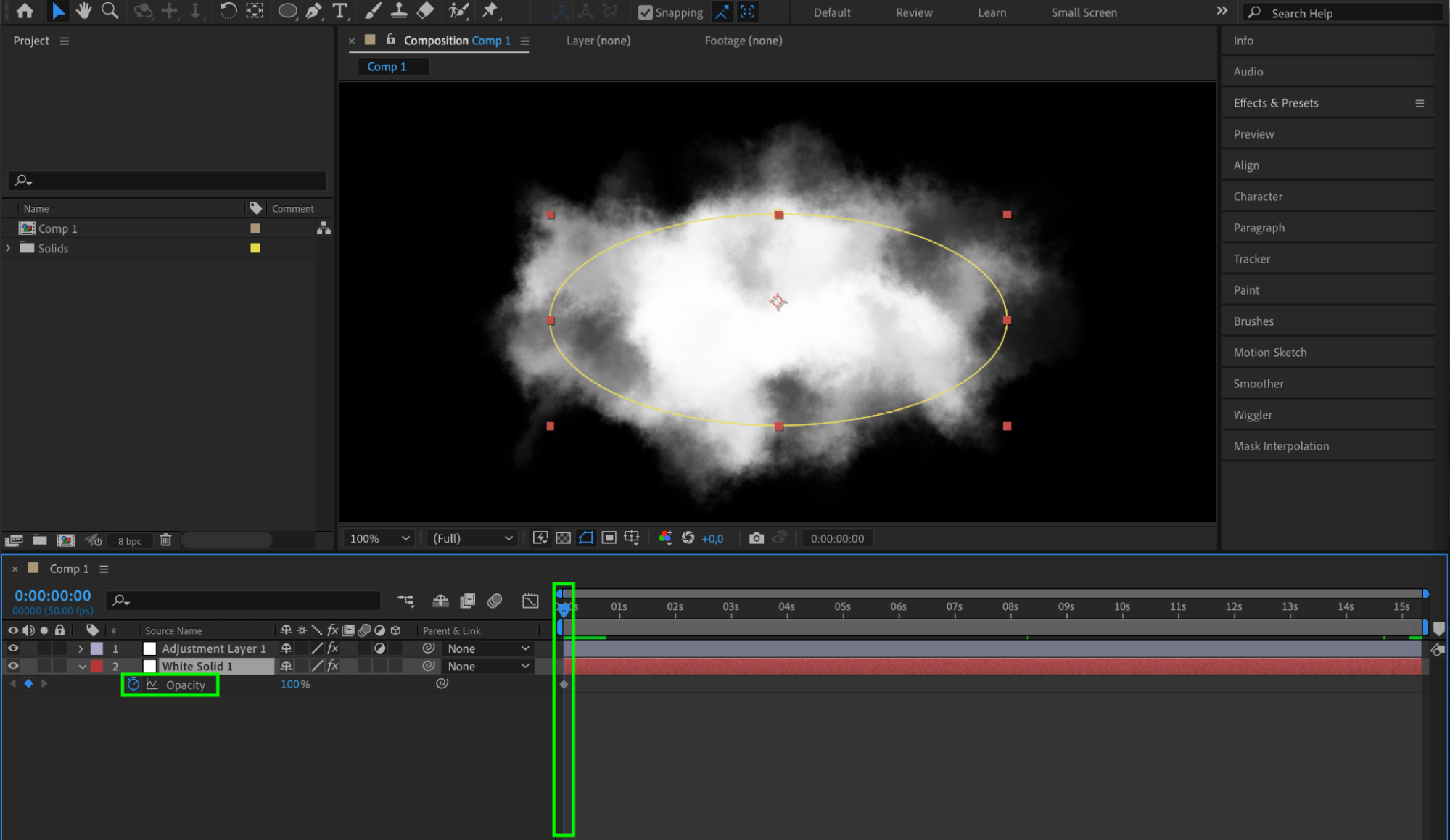Open the (Full) resolution dropdown
Image resolution: width=1450 pixels, height=840 pixels.
pos(472,538)
